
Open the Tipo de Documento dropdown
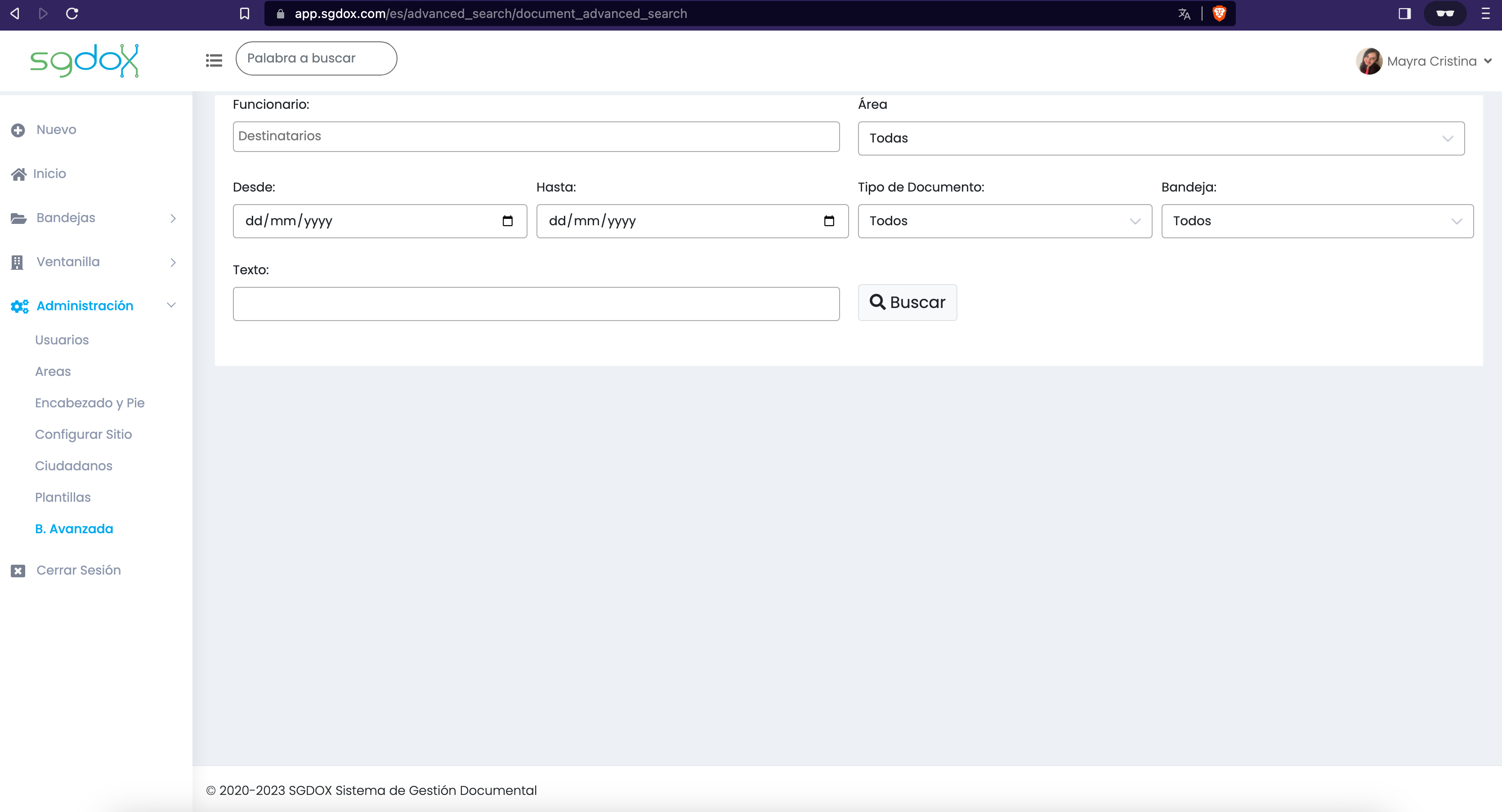click(1005, 221)
